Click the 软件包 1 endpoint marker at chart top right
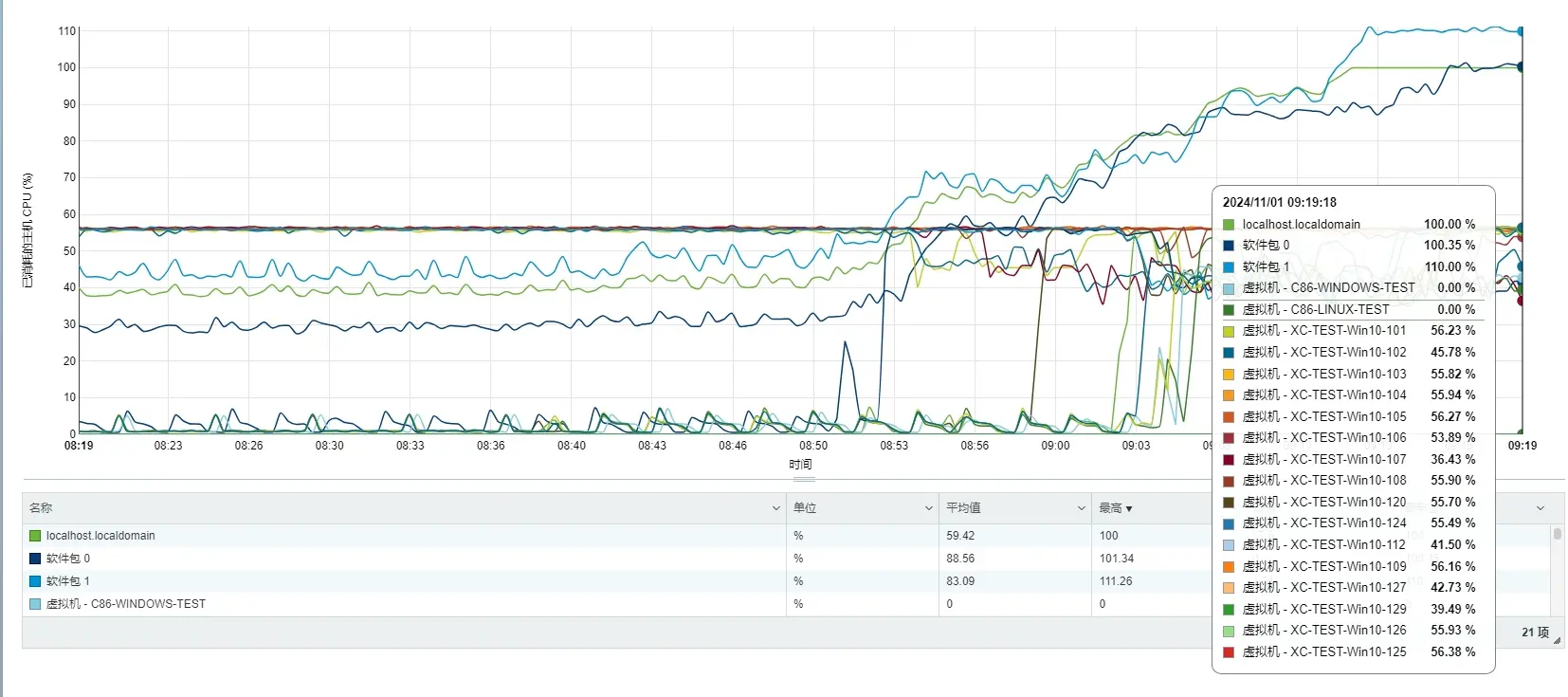1568x697 pixels. tap(1521, 31)
